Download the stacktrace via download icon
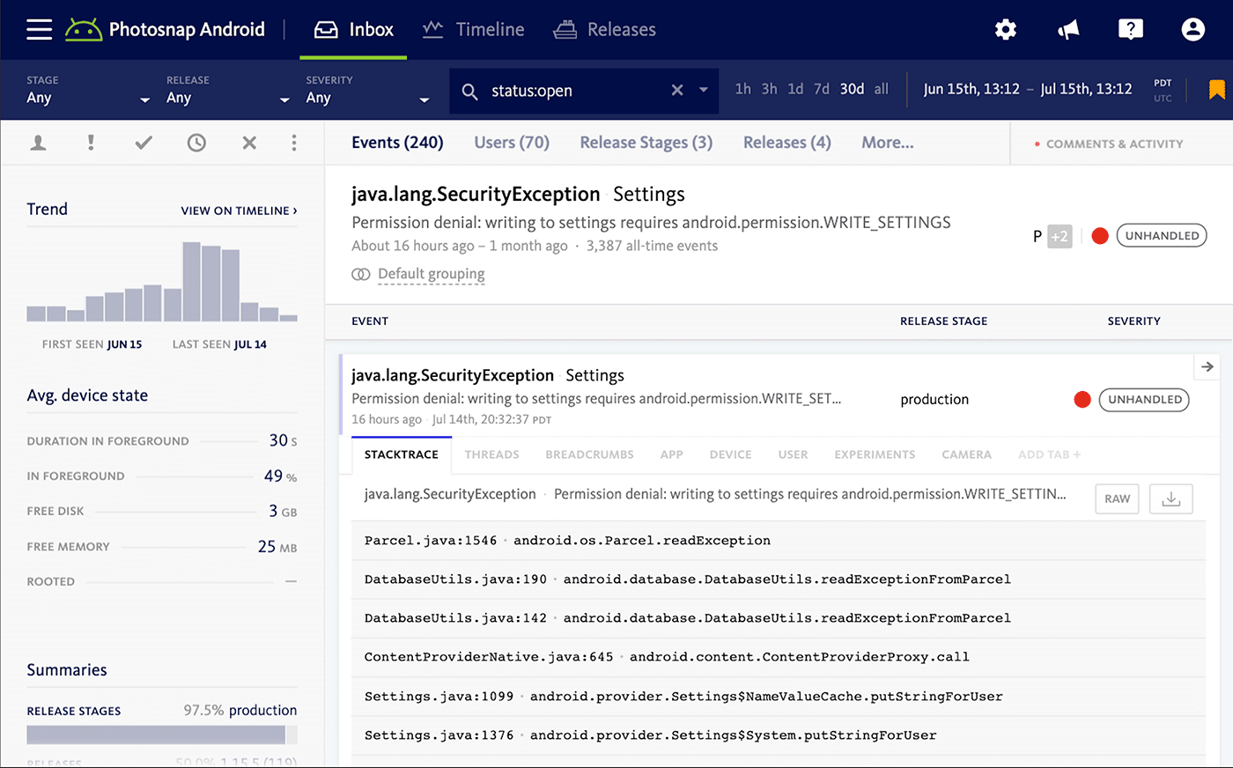This screenshot has height=768, width=1233. pos(1171,498)
